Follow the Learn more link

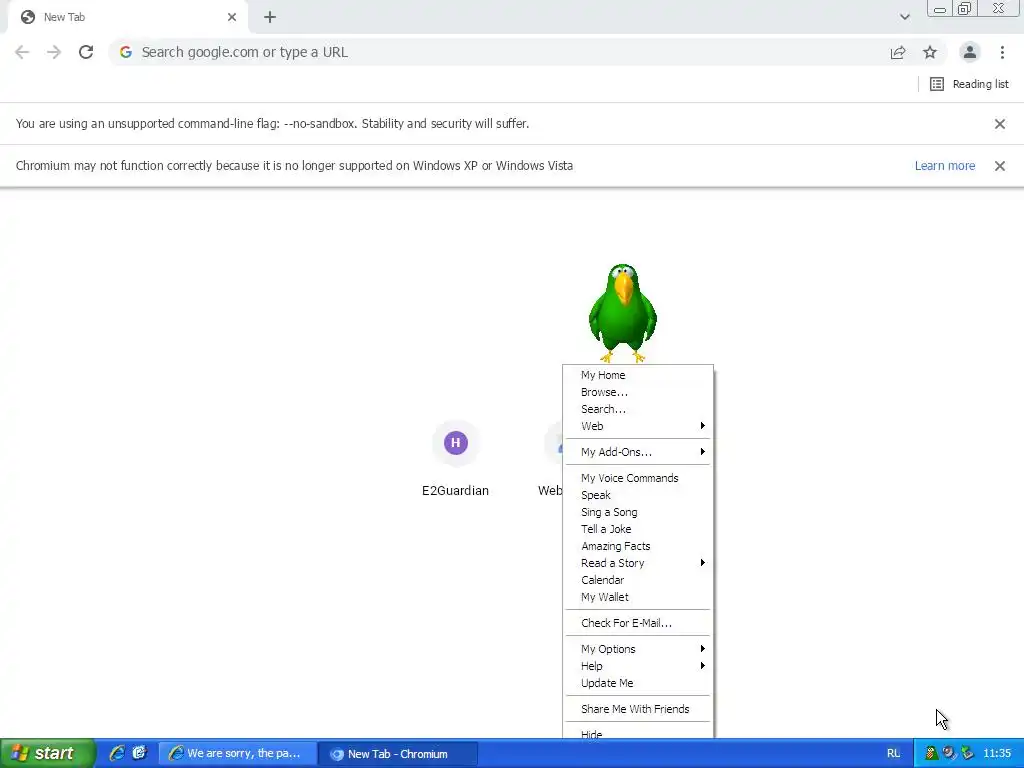(944, 166)
